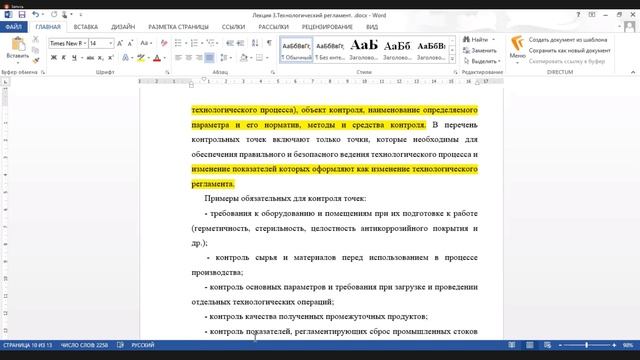
Task: Sort text with the A-Z sort icon
Action: pos(255,43)
